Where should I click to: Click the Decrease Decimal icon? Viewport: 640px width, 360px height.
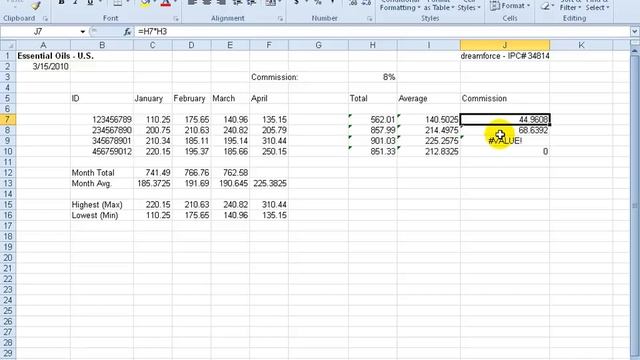(x=366, y=3)
